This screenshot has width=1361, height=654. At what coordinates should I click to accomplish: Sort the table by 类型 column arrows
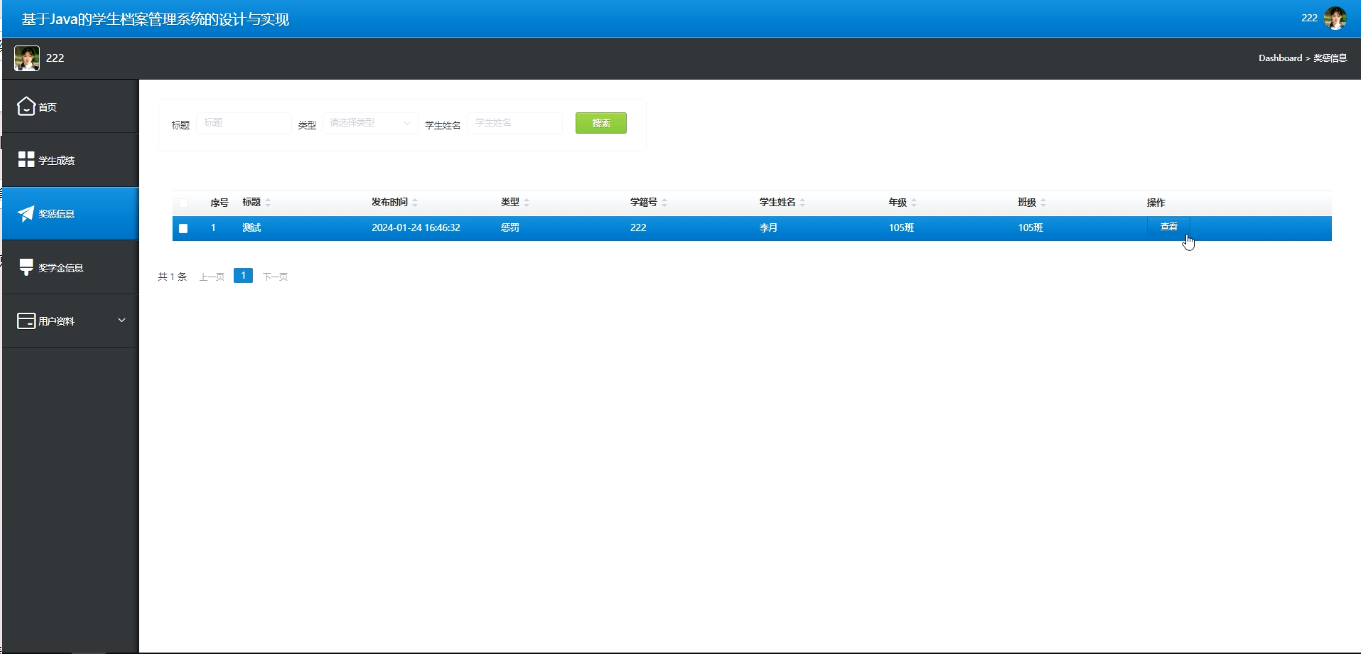527,203
